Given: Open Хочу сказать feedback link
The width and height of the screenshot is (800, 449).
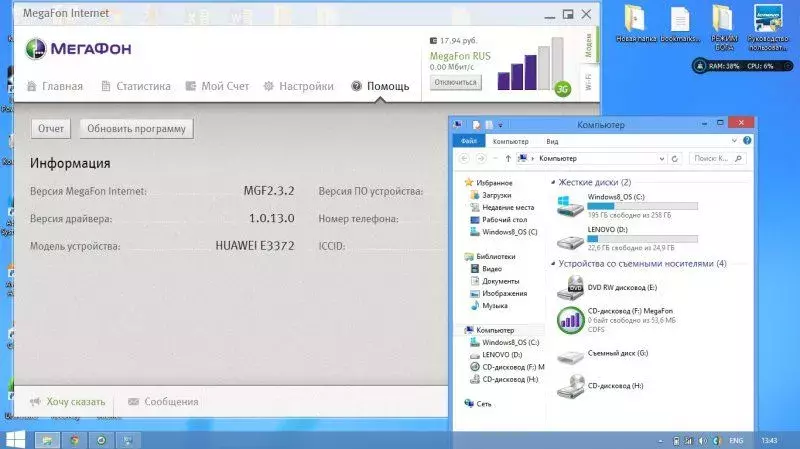Looking at the screenshot, I should [67, 402].
